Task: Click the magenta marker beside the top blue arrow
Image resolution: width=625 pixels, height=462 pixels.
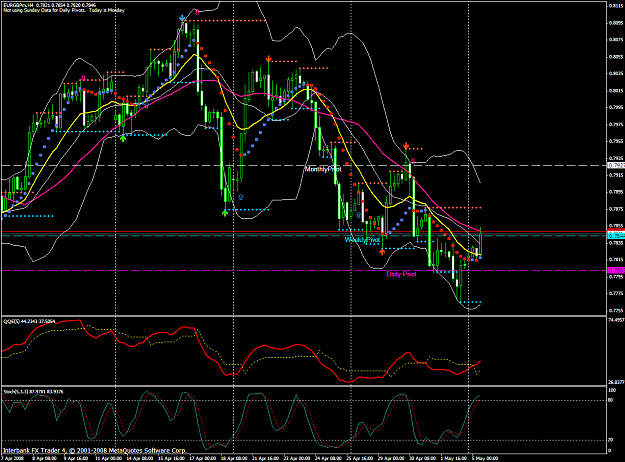Action: click(197, 12)
